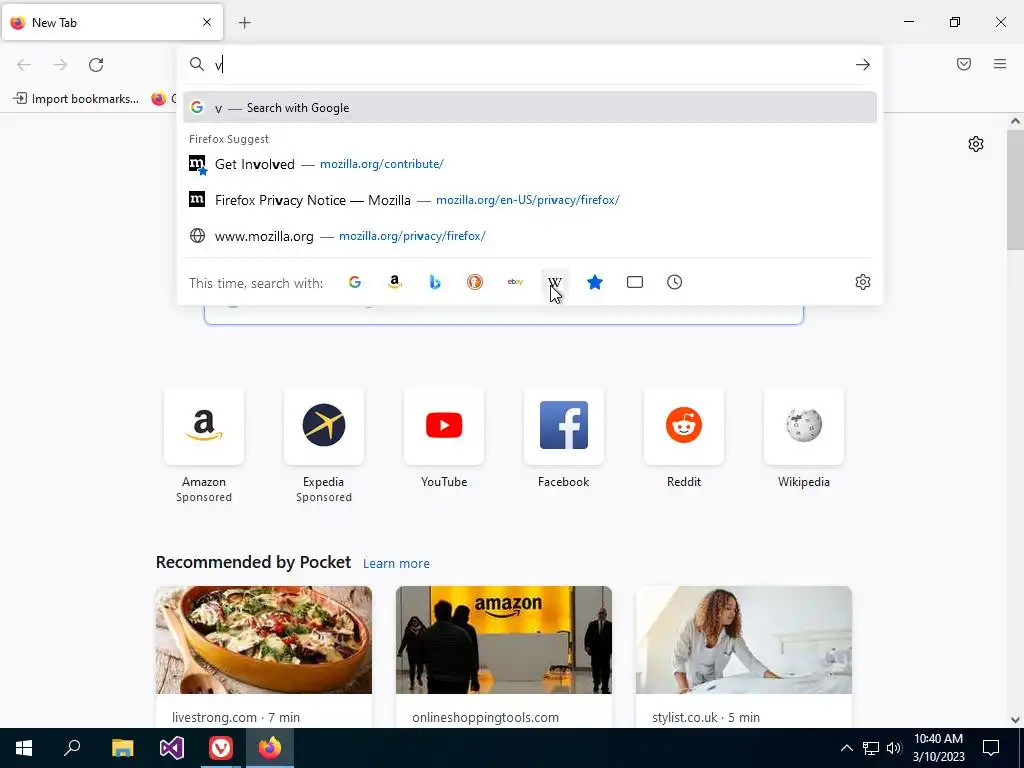The height and width of the screenshot is (768, 1024).
Task: Click in the address bar text field
Action: coord(529,65)
